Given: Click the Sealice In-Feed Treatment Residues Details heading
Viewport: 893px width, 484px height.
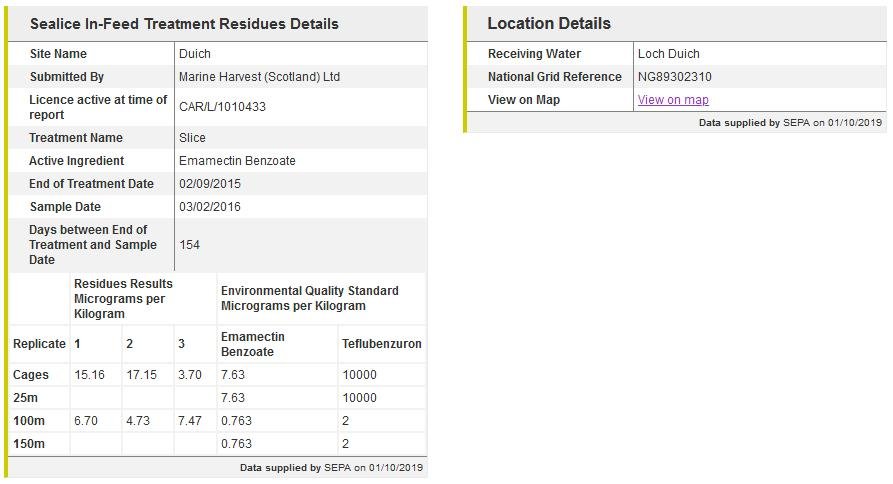Looking at the screenshot, I should tap(184, 24).
